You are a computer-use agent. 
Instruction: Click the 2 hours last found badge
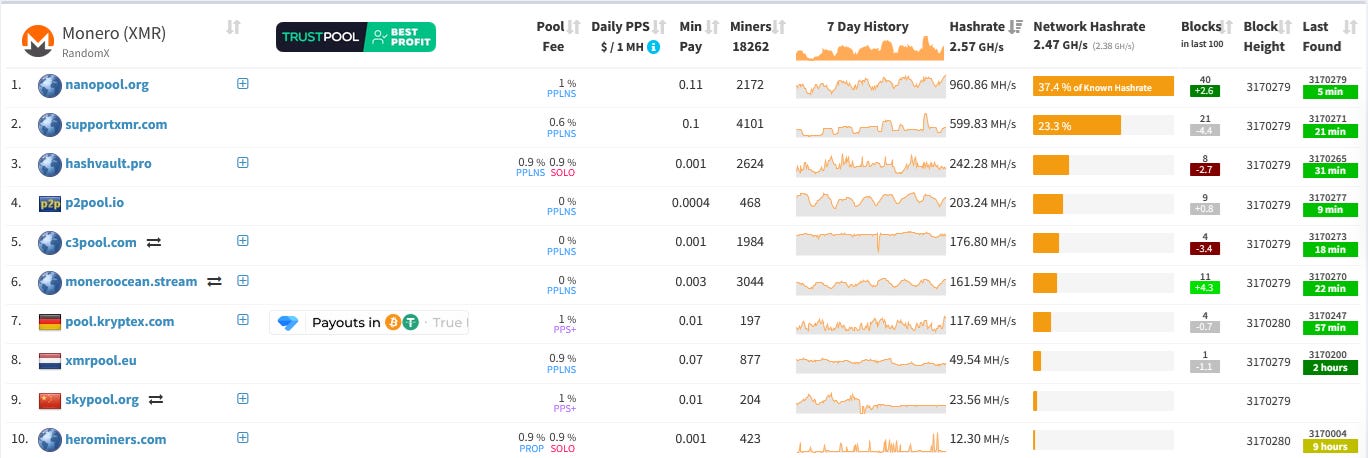pos(1329,367)
